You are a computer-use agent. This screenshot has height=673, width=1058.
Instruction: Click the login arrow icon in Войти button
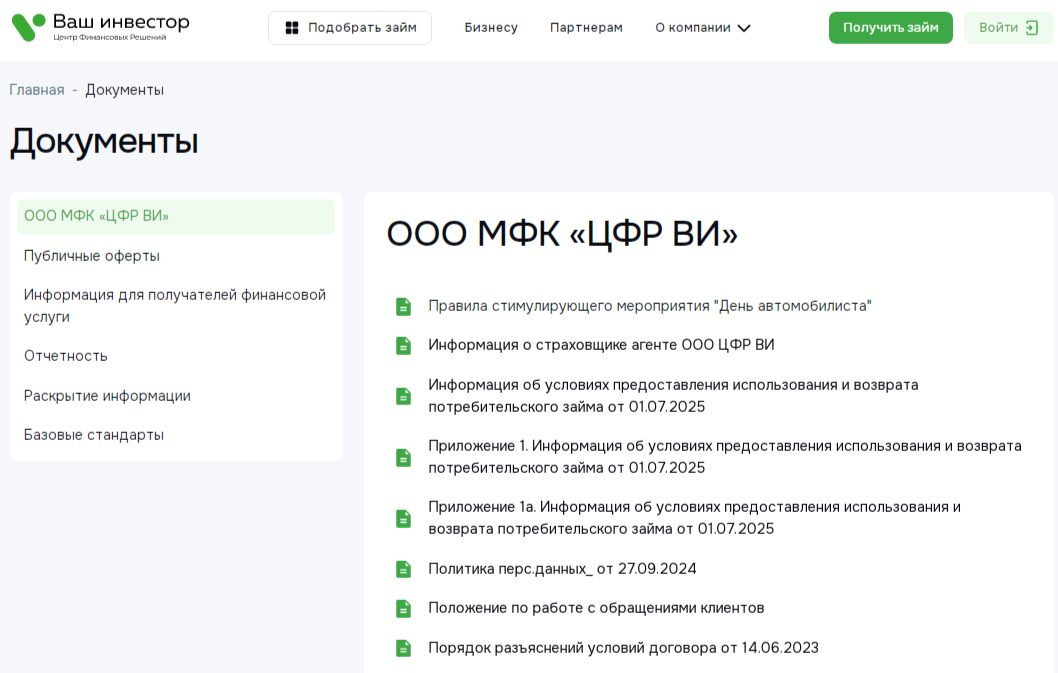coord(1028,27)
